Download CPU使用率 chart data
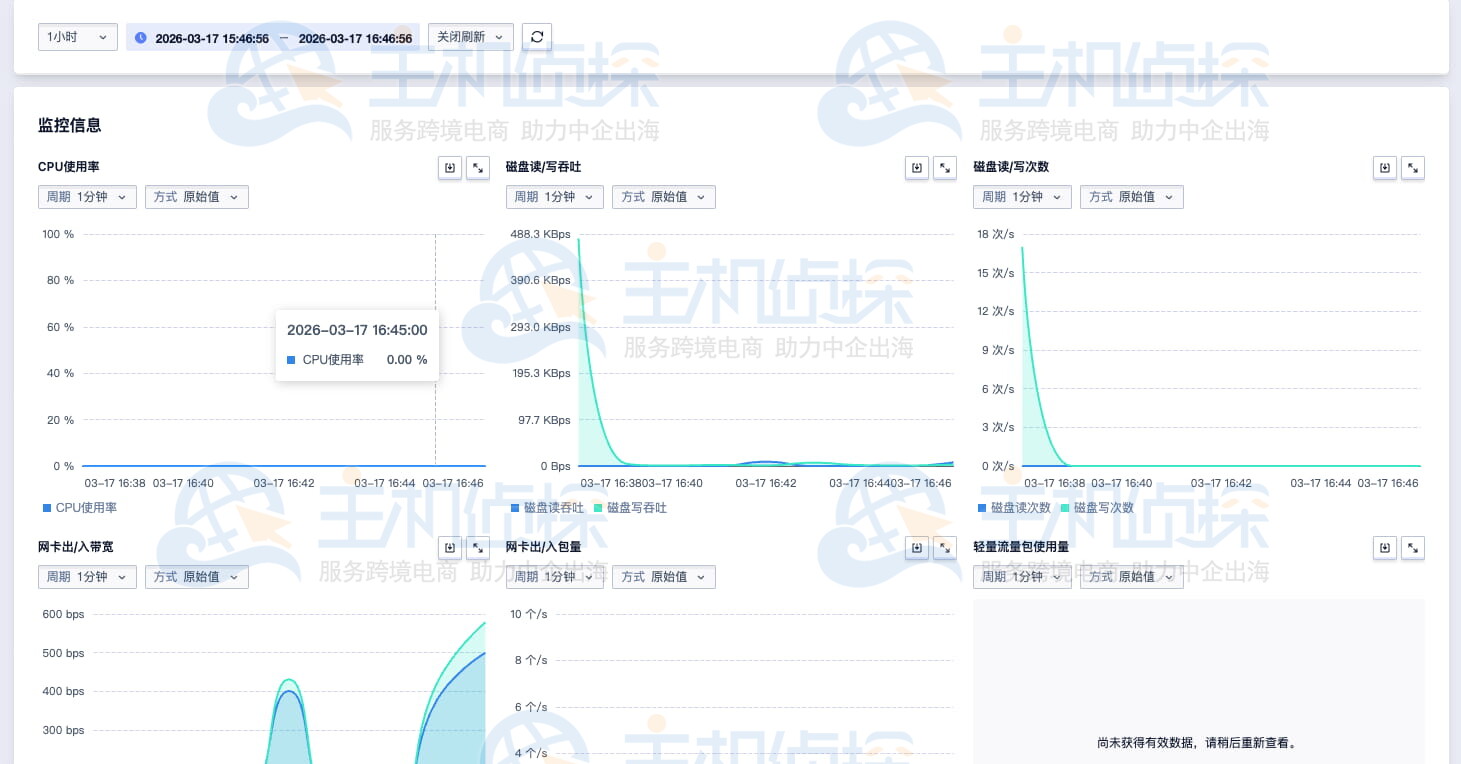The width and height of the screenshot is (1461, 764). pyautogui.click(x=449, y=168)
